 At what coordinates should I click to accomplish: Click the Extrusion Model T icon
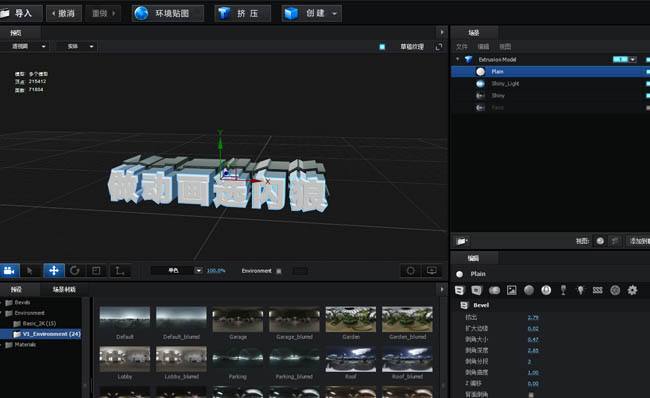(468, 59)
